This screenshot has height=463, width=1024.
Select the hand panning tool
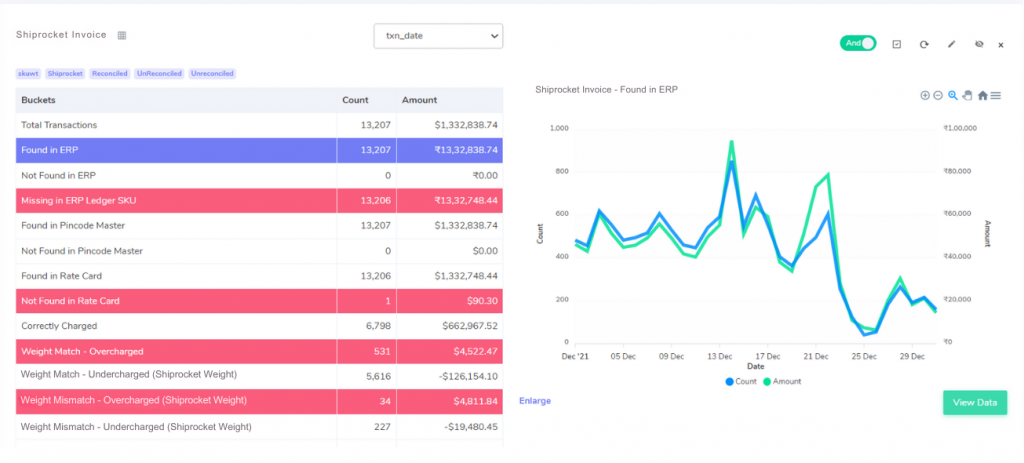[967, 95]
